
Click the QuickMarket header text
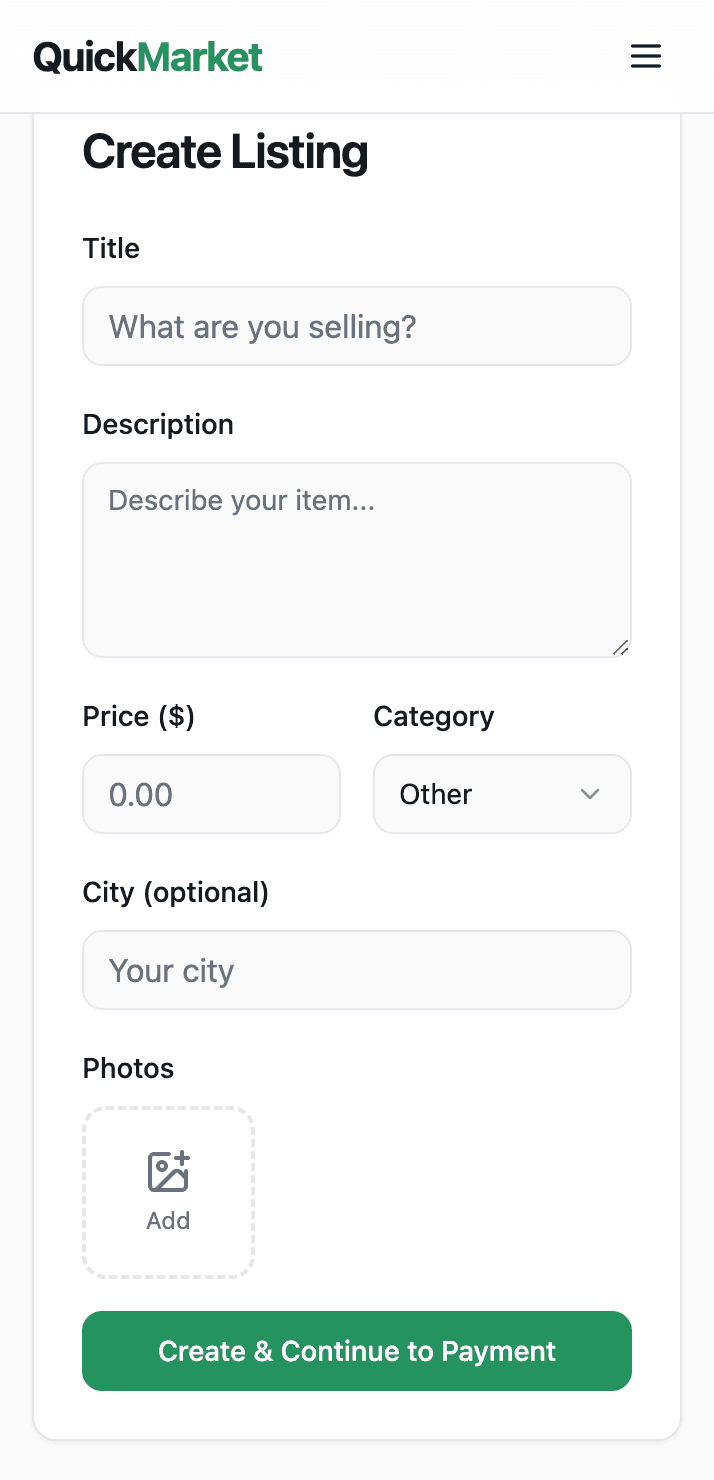(x=148, y=56)
